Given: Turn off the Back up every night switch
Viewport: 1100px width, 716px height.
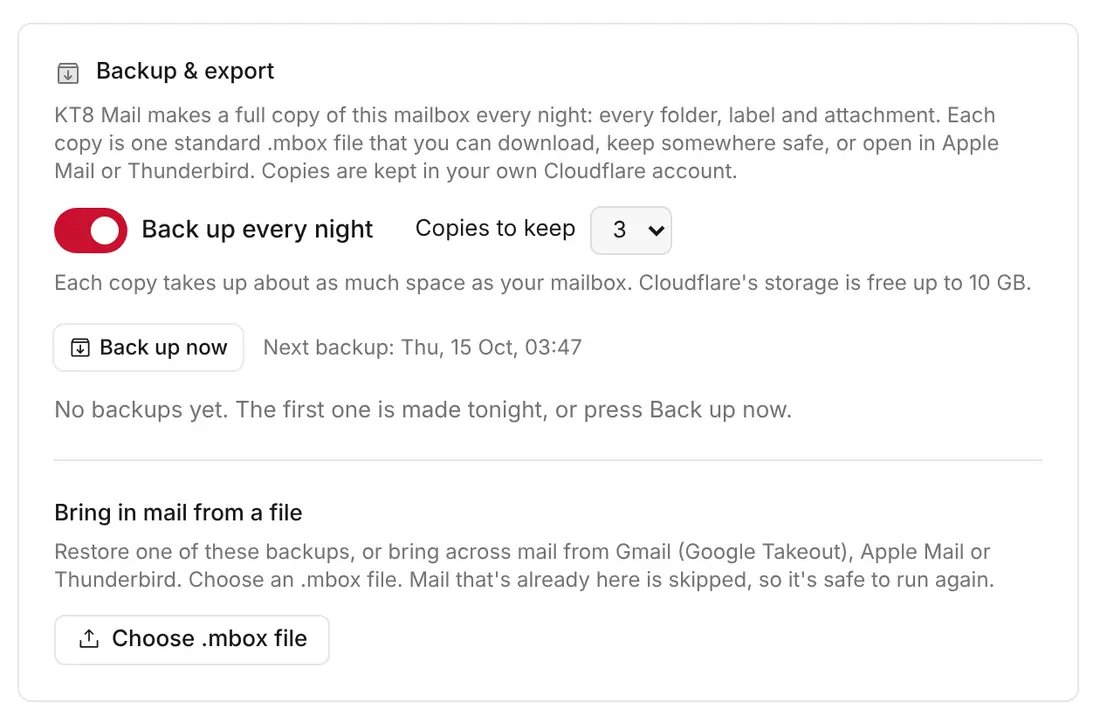Looking at the screenshot, I should click(x=90, y=230).
